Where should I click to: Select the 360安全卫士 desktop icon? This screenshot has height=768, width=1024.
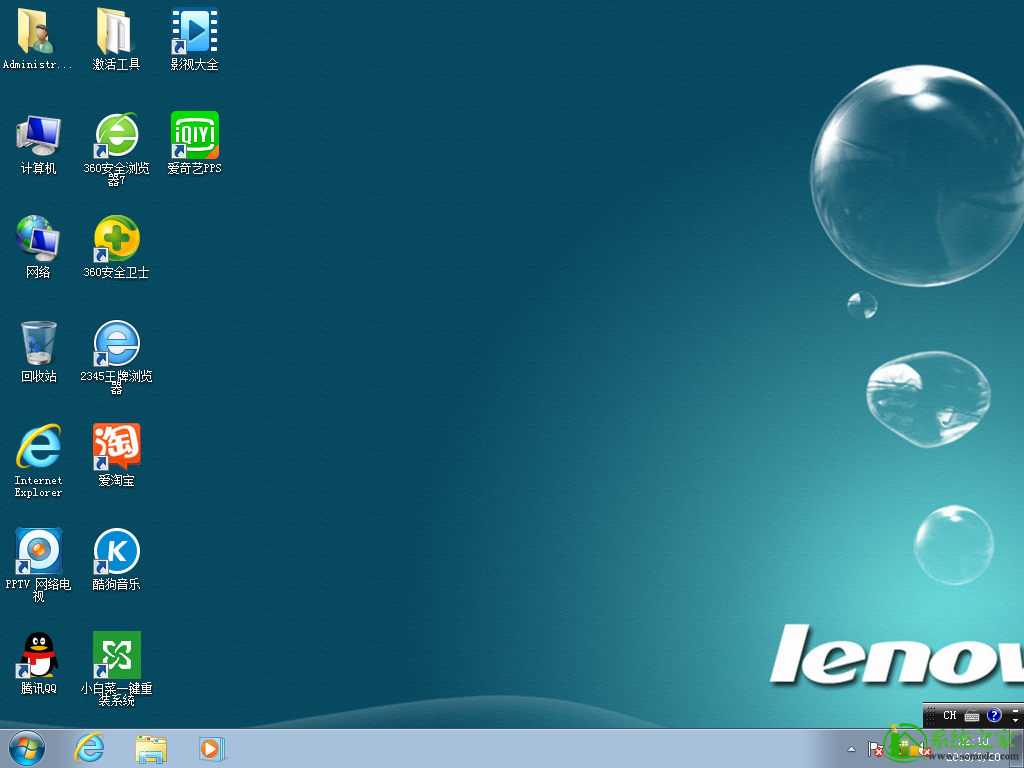pos(116,240)
